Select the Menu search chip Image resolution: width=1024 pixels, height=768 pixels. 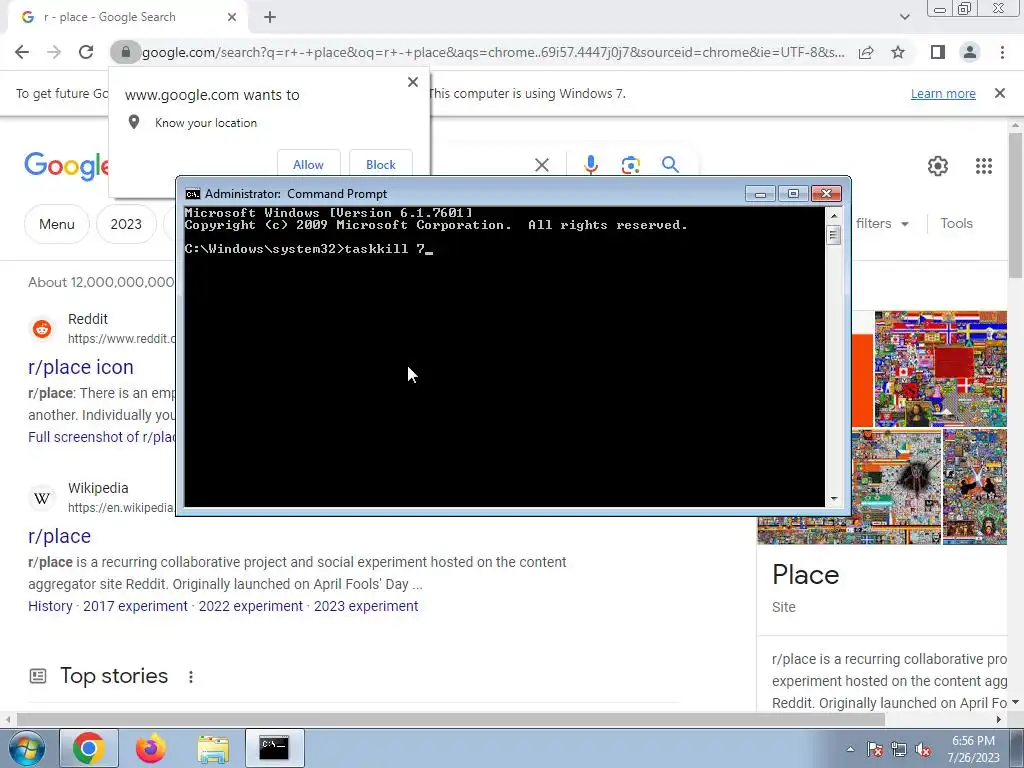pyautogui.click(x=57, y=224)
